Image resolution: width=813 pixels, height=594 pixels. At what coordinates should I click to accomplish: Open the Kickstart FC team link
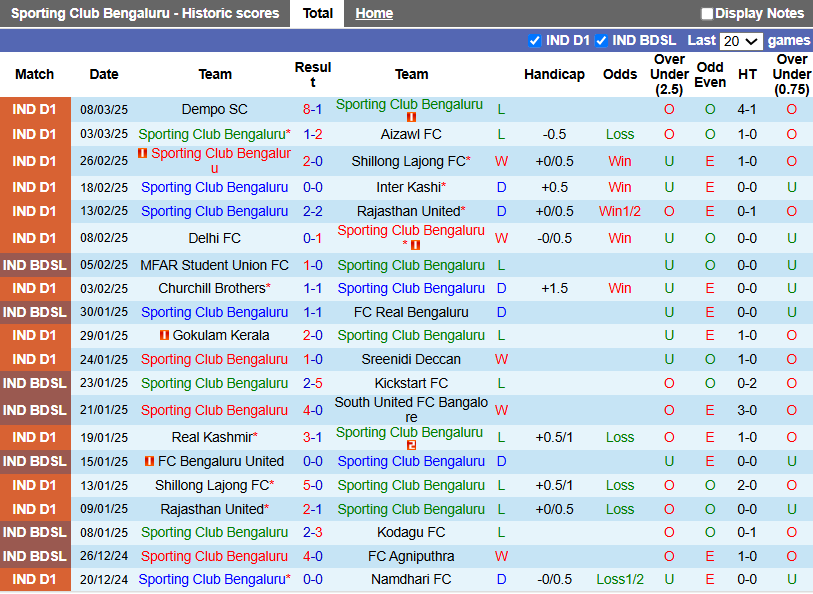[x=411, y=383]
